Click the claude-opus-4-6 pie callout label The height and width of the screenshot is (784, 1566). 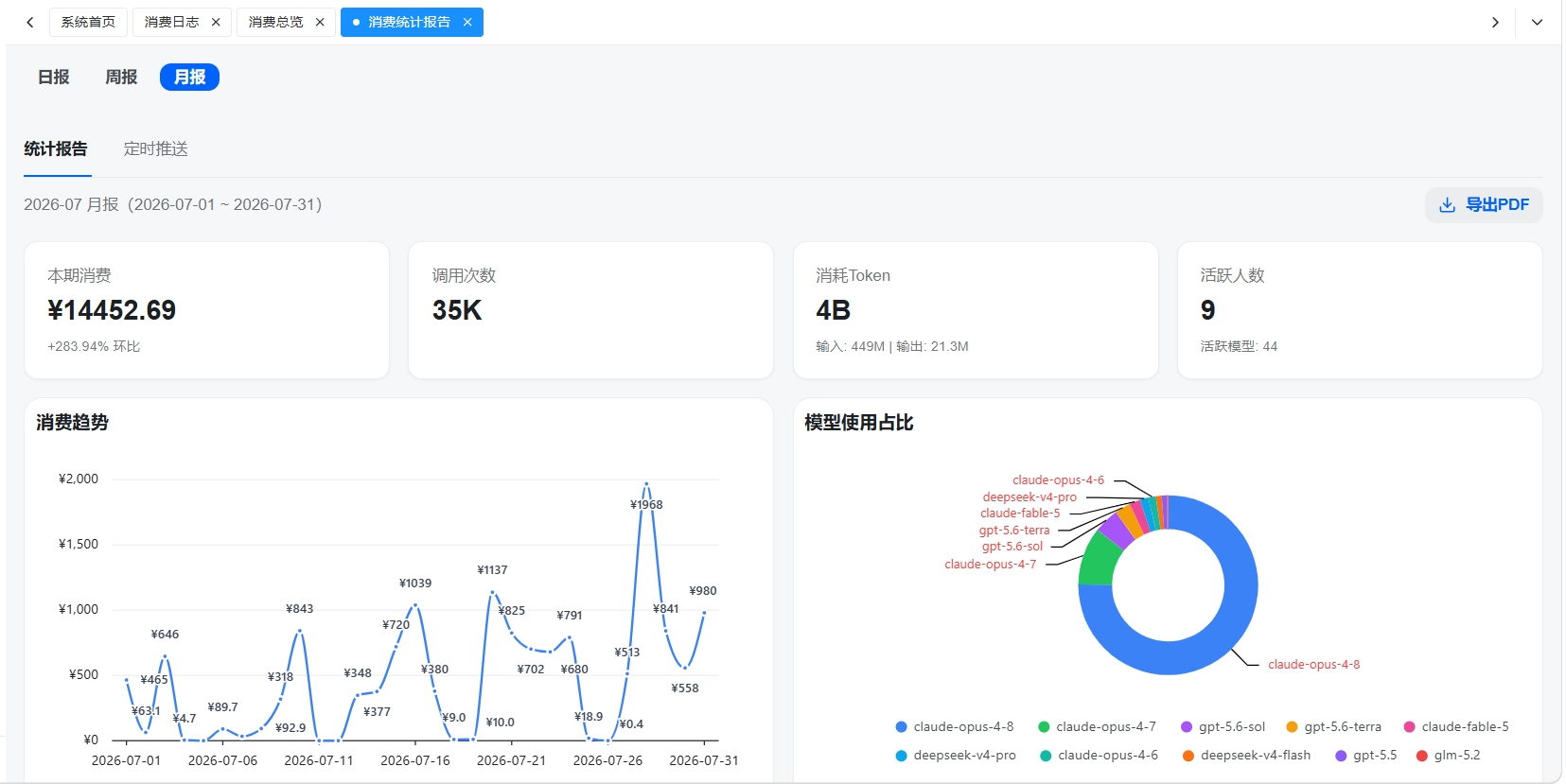[1058, 480]
